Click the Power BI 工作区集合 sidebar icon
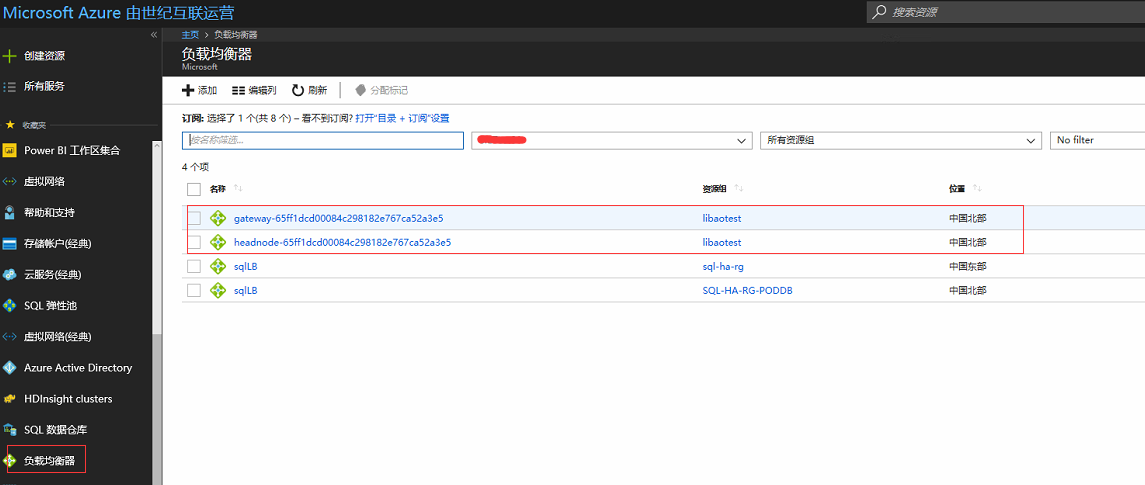1145x485 pixels. click(x=10, y=151)
